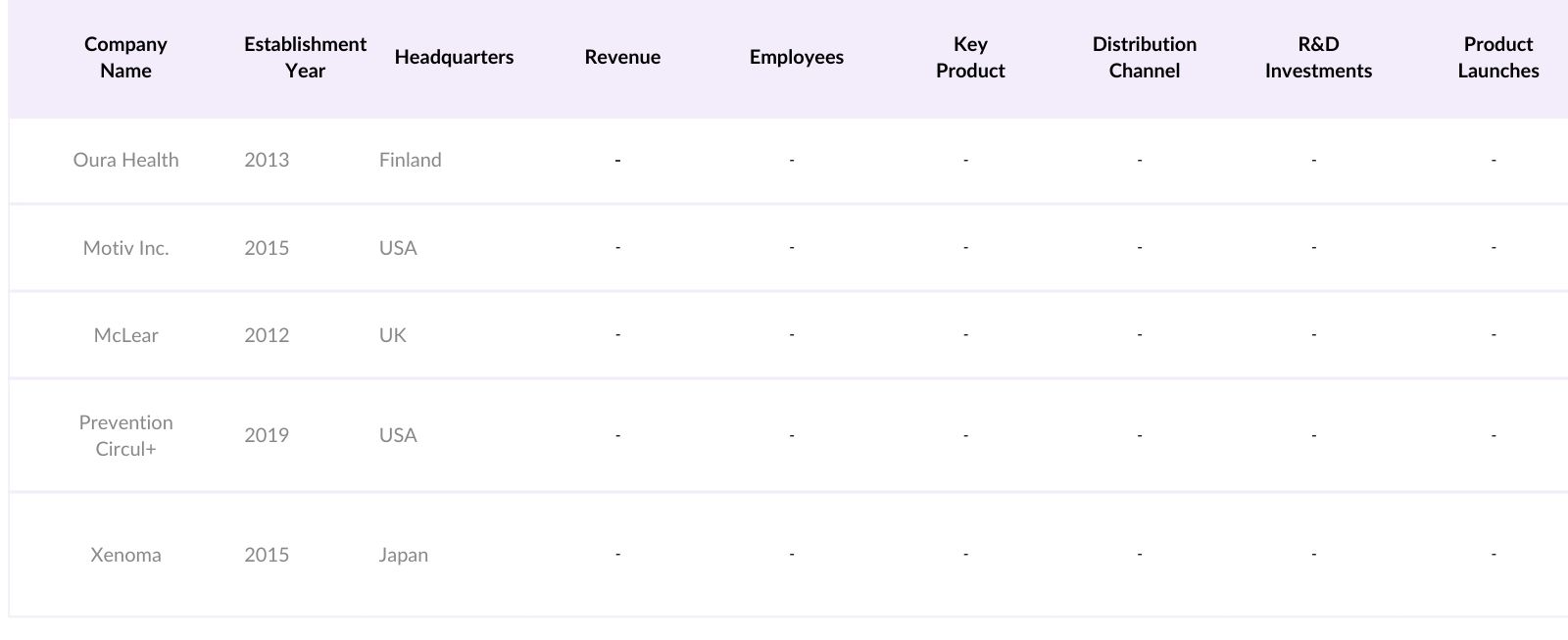Click the Headquarters column header
This screenshot has height=640, width=1568.
454,57
